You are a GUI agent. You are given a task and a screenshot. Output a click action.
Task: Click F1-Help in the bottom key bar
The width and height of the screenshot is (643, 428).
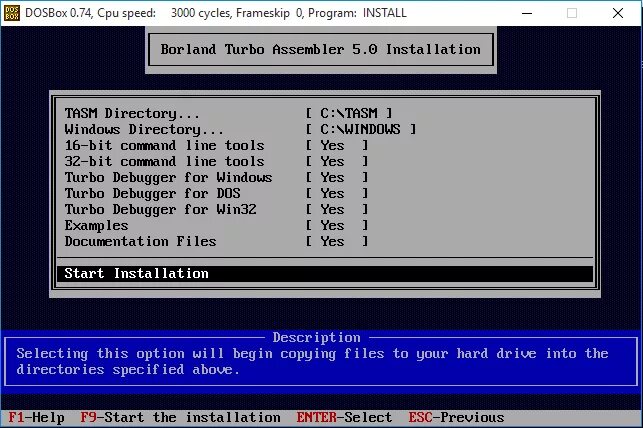tap(36, 418)
